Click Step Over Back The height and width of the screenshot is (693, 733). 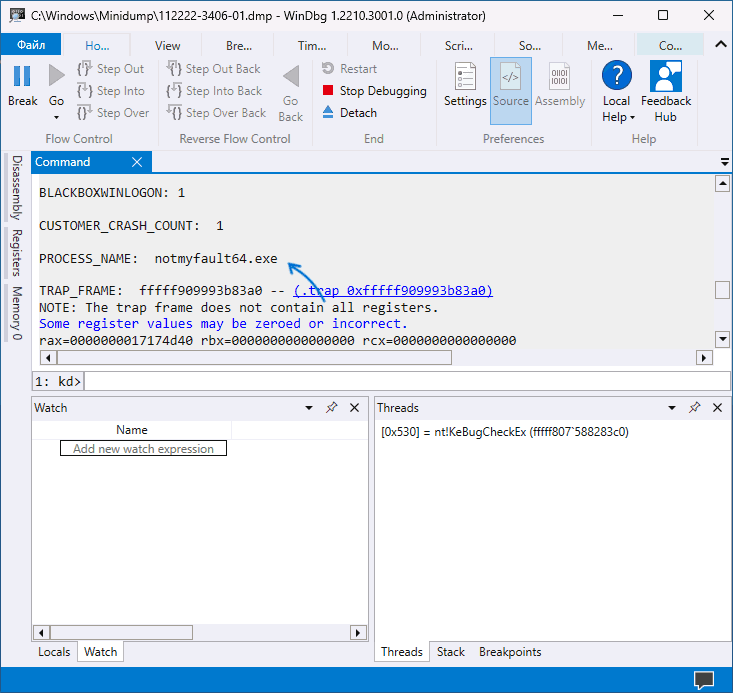216,113
